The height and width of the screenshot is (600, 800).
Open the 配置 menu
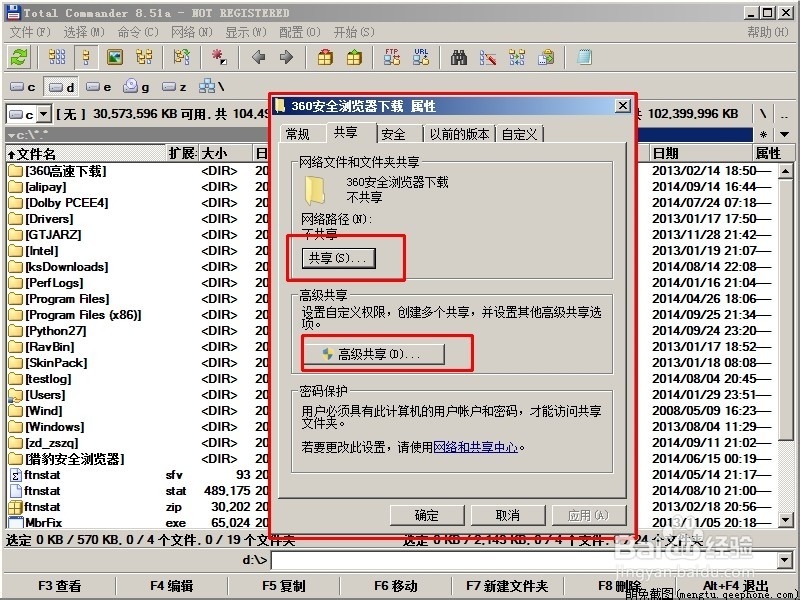click(x=299, y=32)
